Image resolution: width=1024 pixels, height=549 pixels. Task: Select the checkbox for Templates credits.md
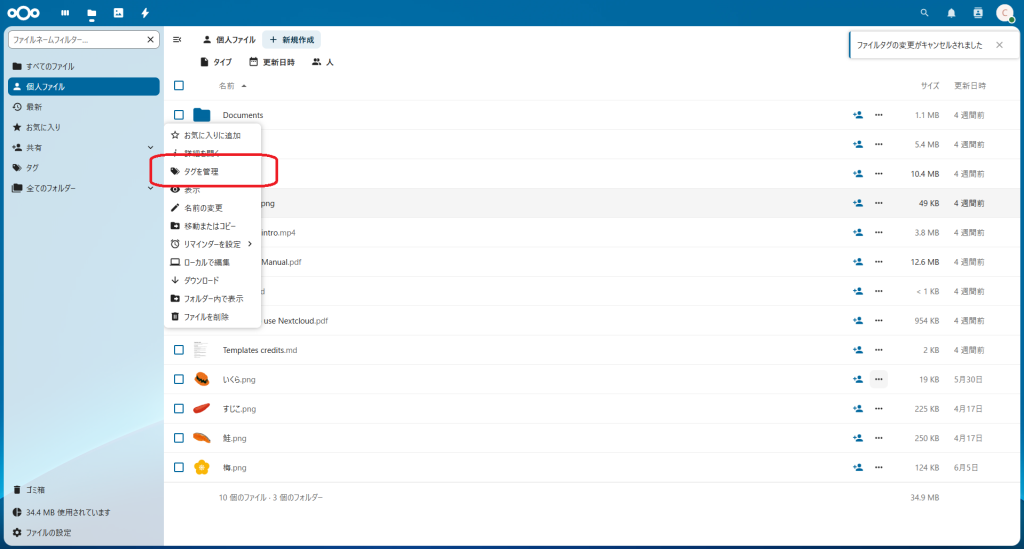179,350
